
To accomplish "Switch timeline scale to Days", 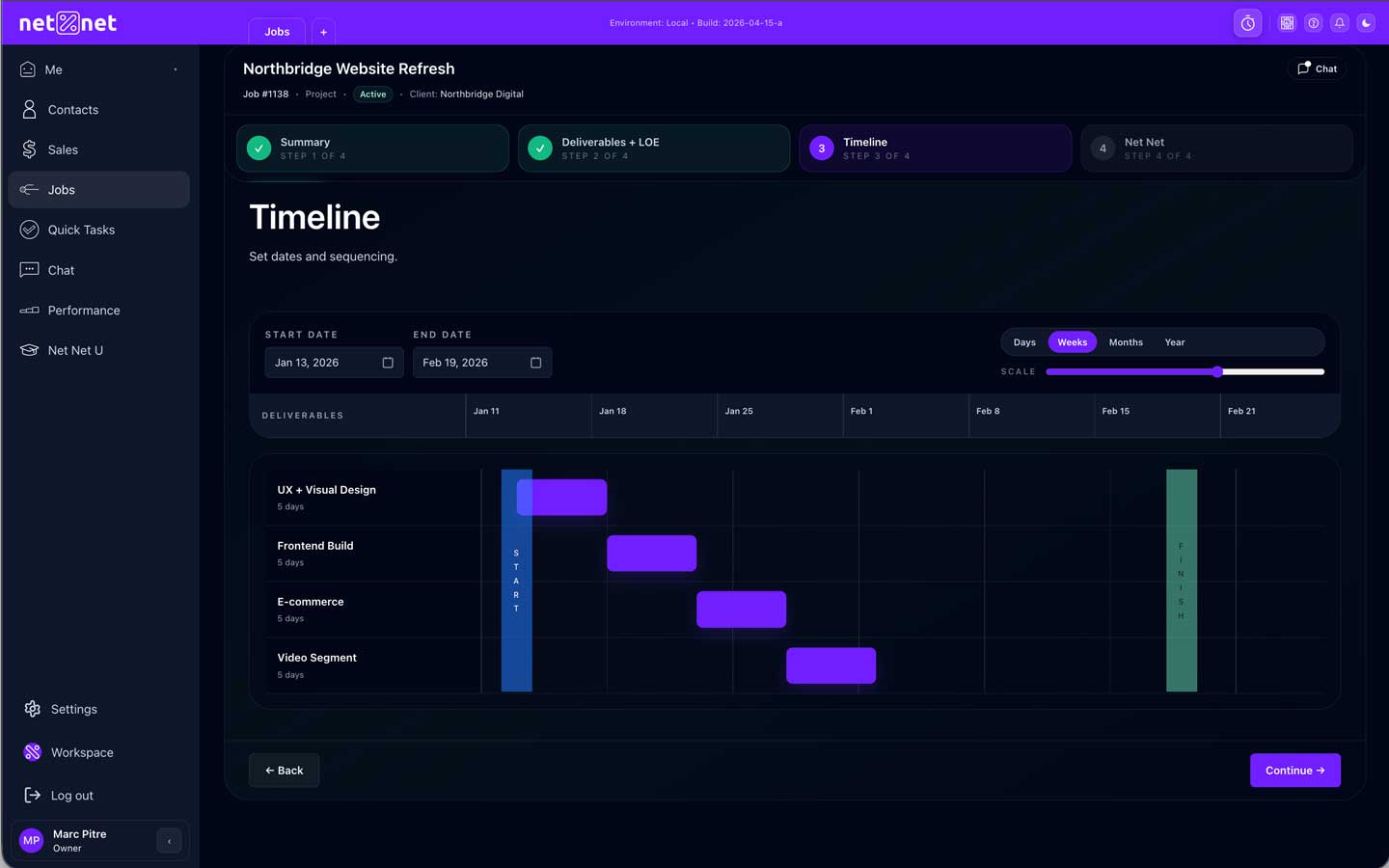I will pos(1024,342).
